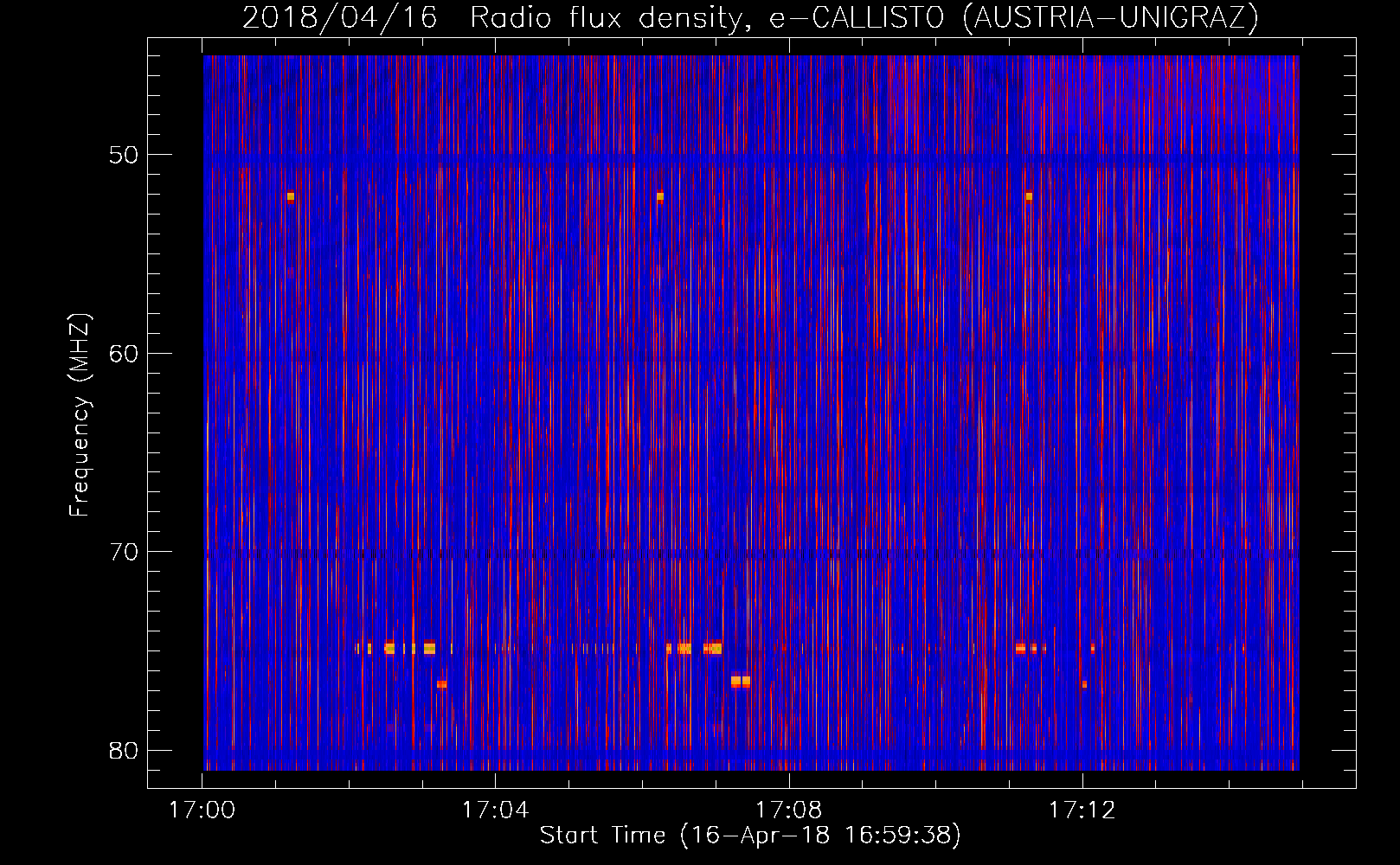Click the "Frequency (MHZ)" axis label
Screen dimensions: 1400x865
[79, 415]
